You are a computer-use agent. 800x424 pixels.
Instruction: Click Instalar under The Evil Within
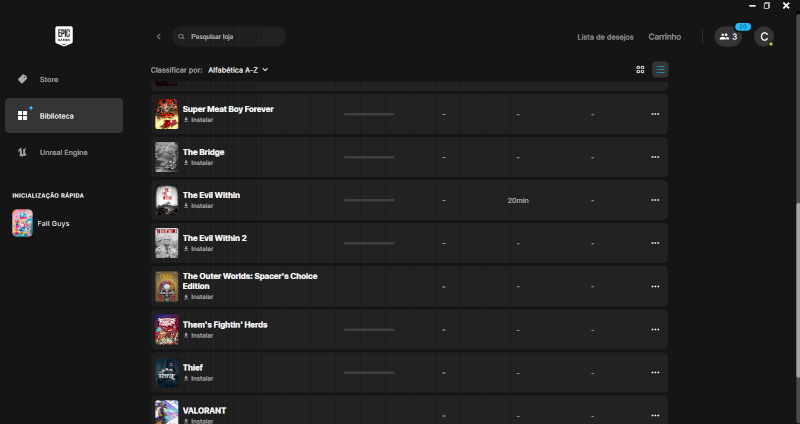click(198, 206)
